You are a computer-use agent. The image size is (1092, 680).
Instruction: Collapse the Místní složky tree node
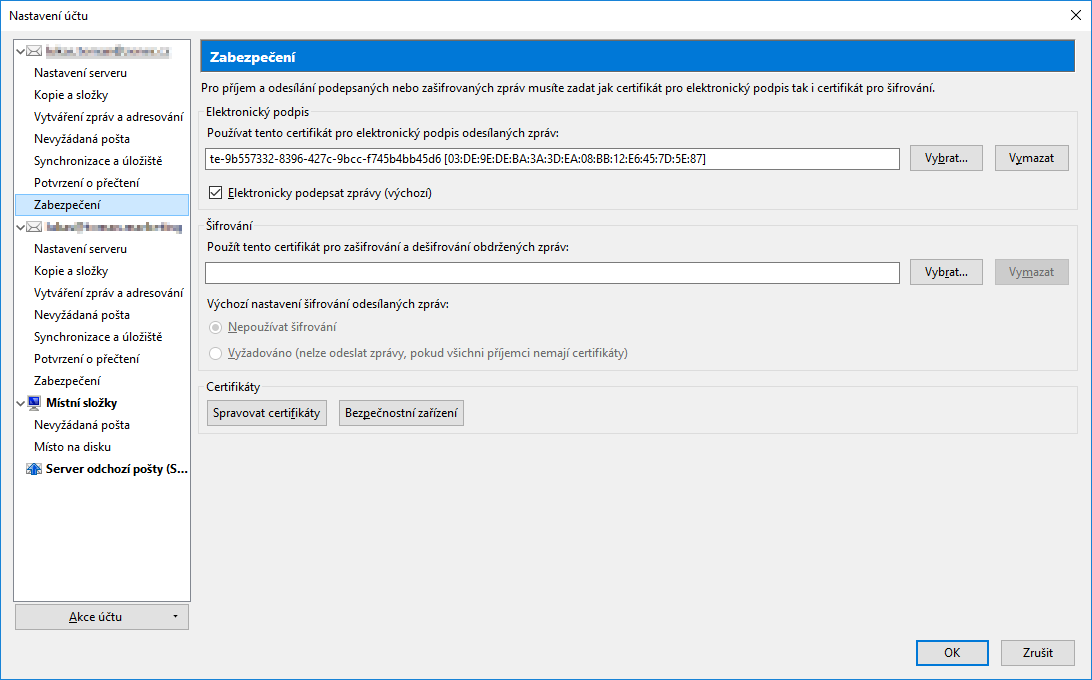pos(21,403)
